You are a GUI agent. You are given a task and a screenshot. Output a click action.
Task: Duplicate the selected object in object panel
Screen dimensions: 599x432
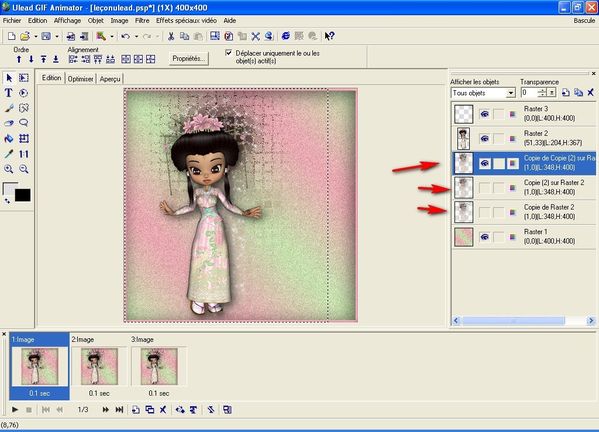pos(578,92)
